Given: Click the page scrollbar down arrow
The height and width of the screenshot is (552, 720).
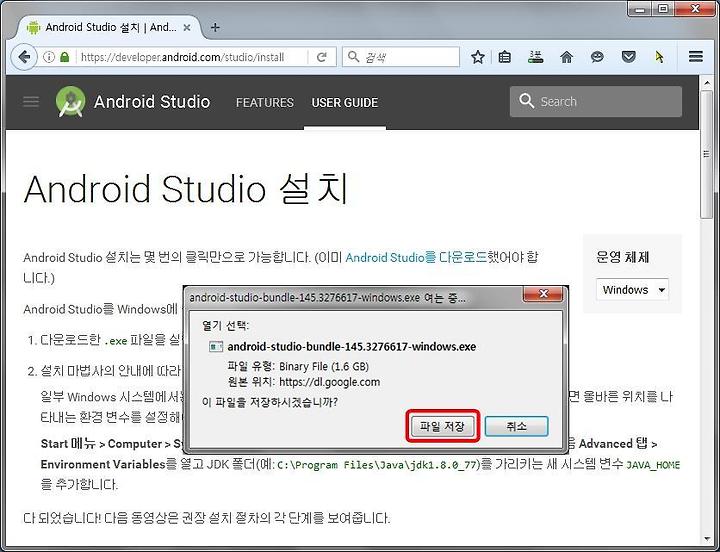Looking at the screenshot, I should click(x=707, y=539).
